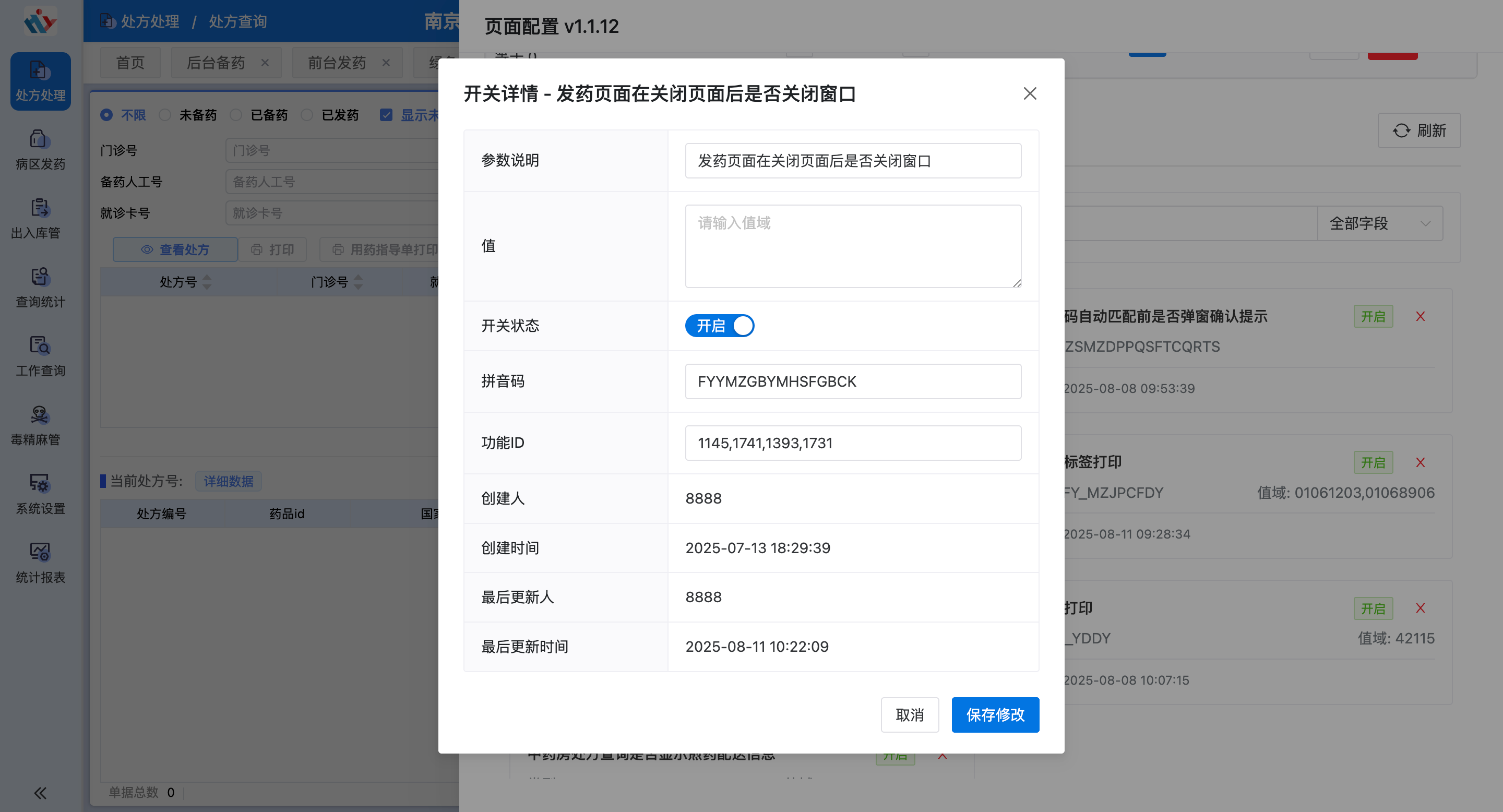1503x812 pixels.
Task: Switch to the 前台发药 tab
Action: click(337, 63)
